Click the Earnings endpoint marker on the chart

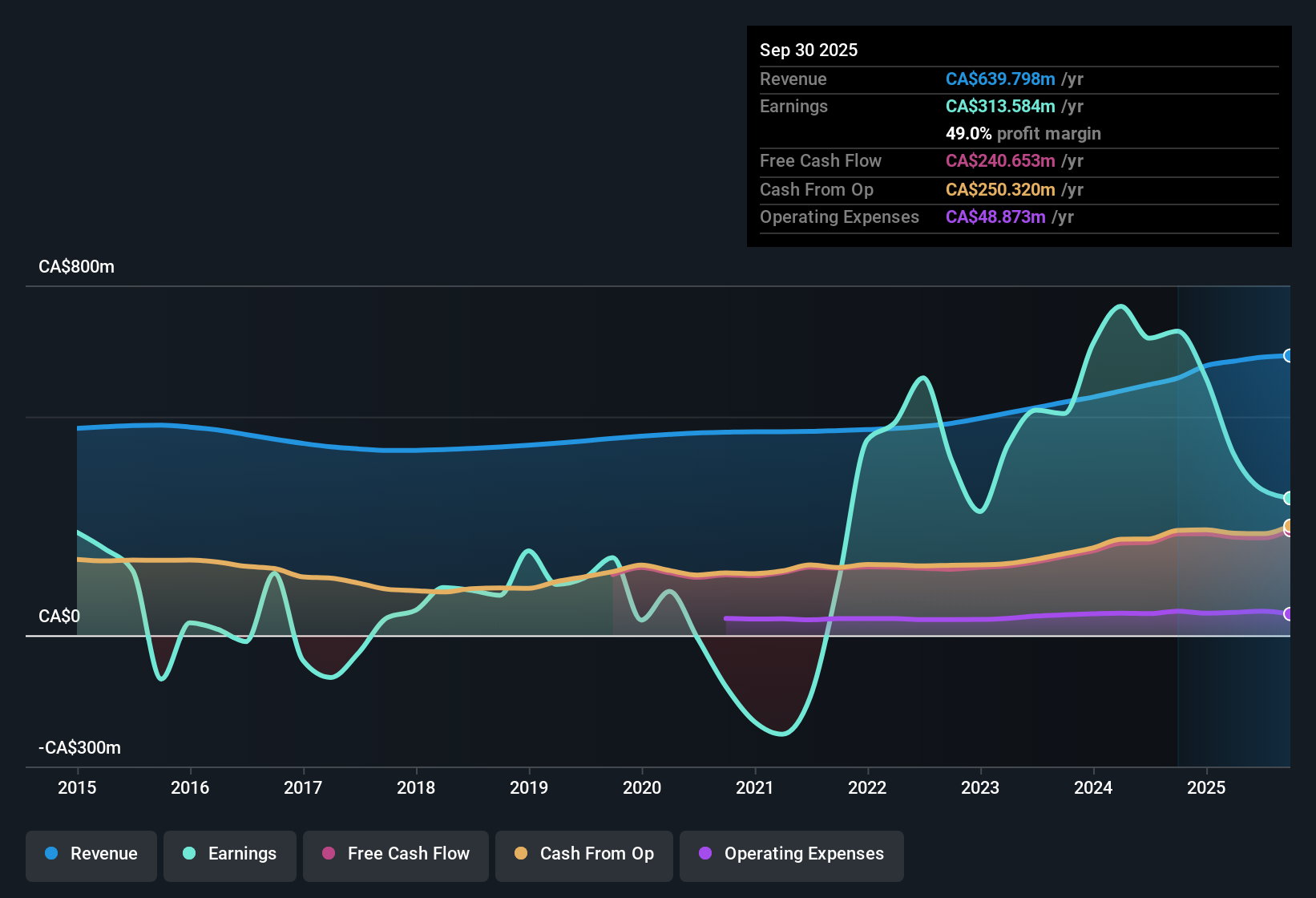tap(1288, 499)
